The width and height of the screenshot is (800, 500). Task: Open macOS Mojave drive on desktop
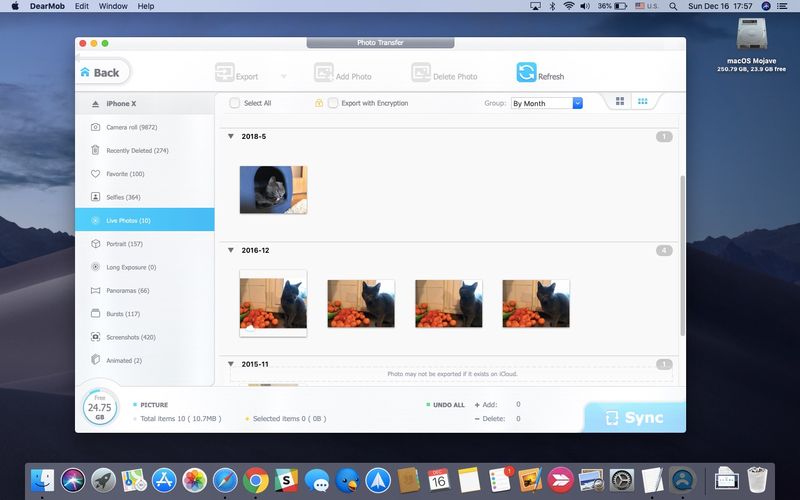coord(752,45)
